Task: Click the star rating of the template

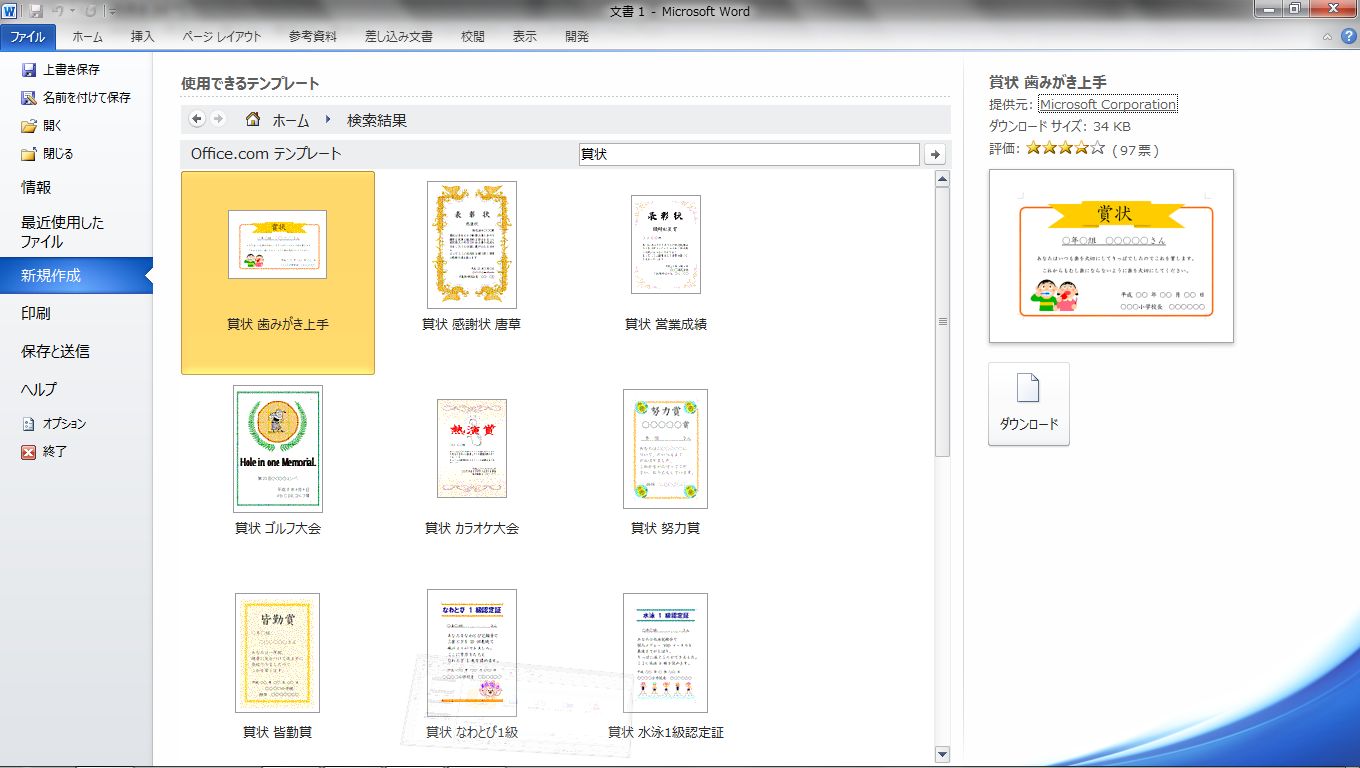Action: click(1065, 149)
